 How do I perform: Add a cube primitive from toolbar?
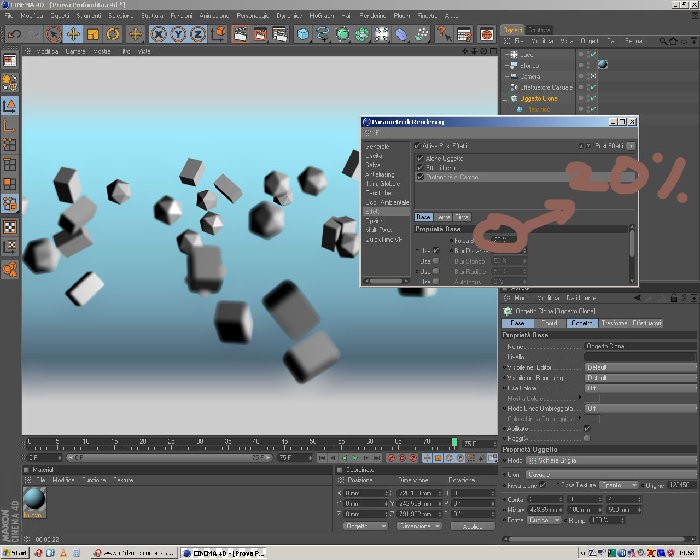pyautogui.click(x=303, y=34)
